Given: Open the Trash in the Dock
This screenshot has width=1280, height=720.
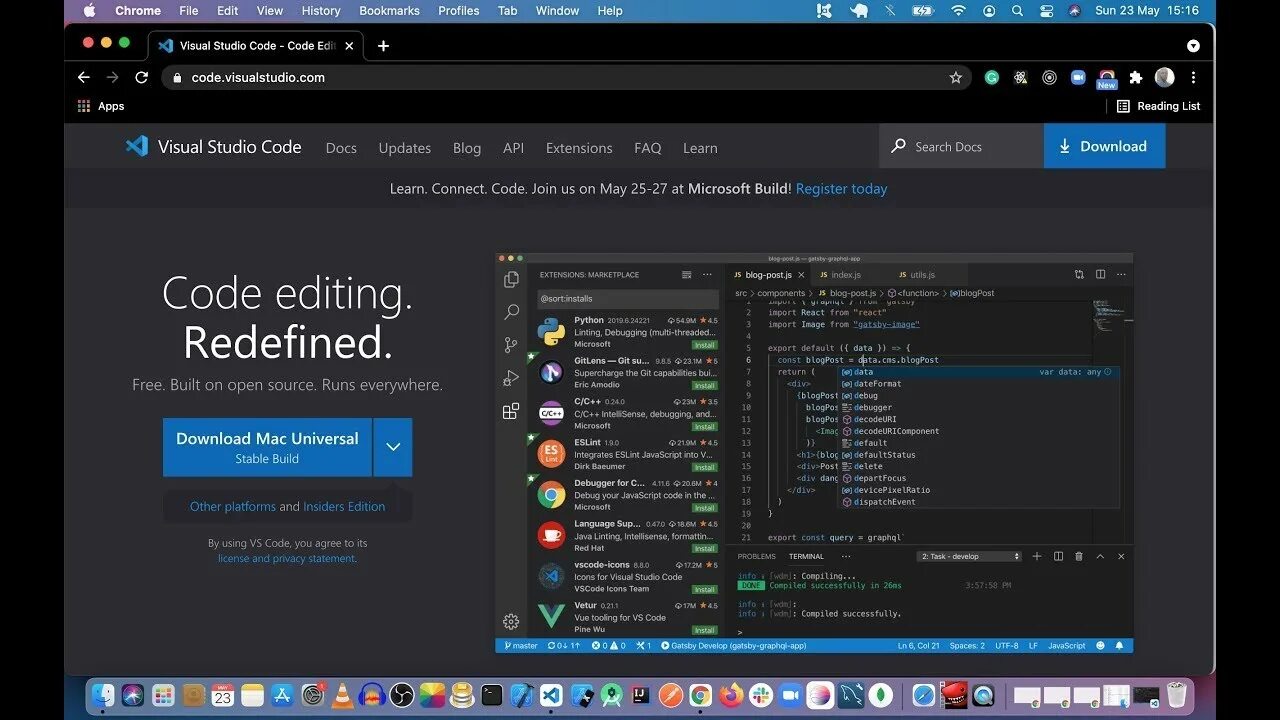Looking at the screenshot, I should [1175, 695].
